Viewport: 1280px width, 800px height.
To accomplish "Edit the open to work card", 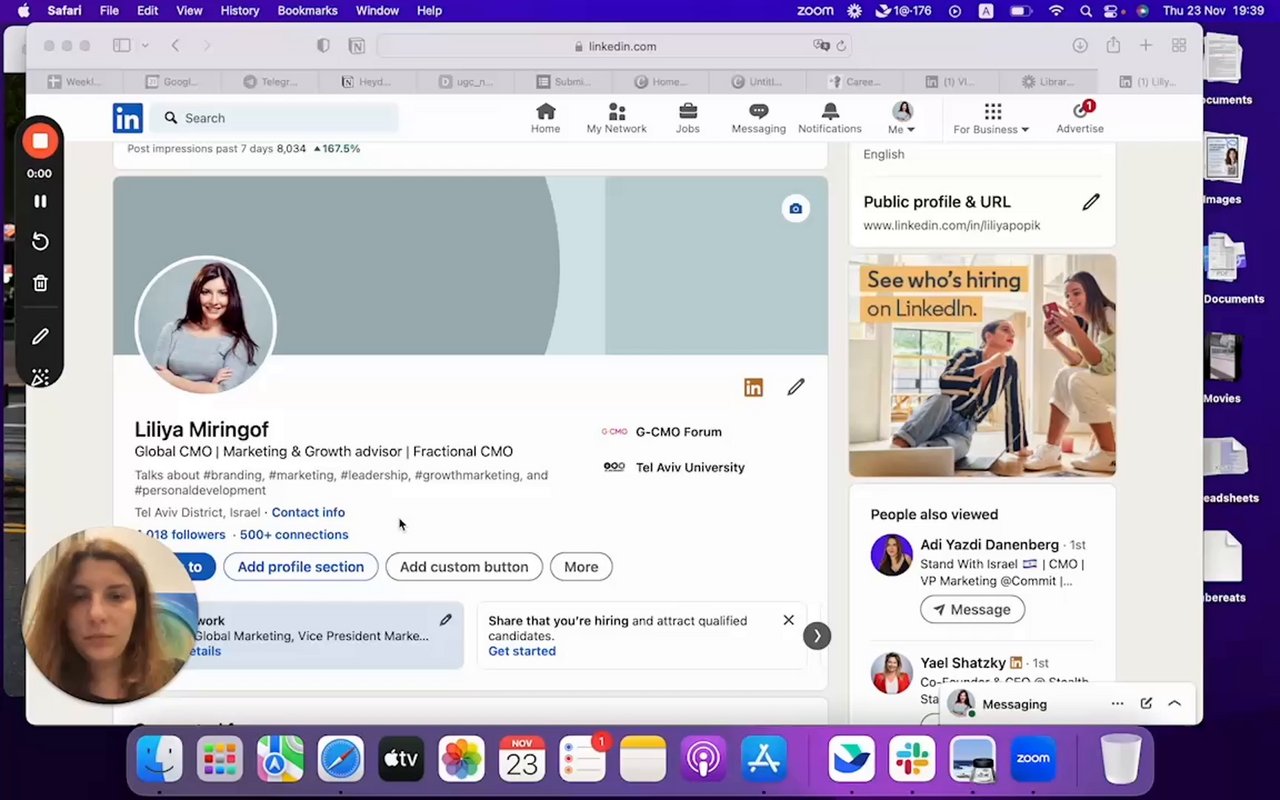I will (x=446, y=620).
